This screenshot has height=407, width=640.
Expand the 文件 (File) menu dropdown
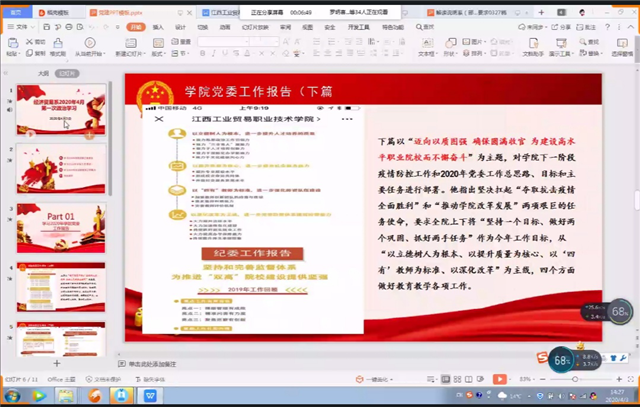pyautogui.click(x=22, y=29)
